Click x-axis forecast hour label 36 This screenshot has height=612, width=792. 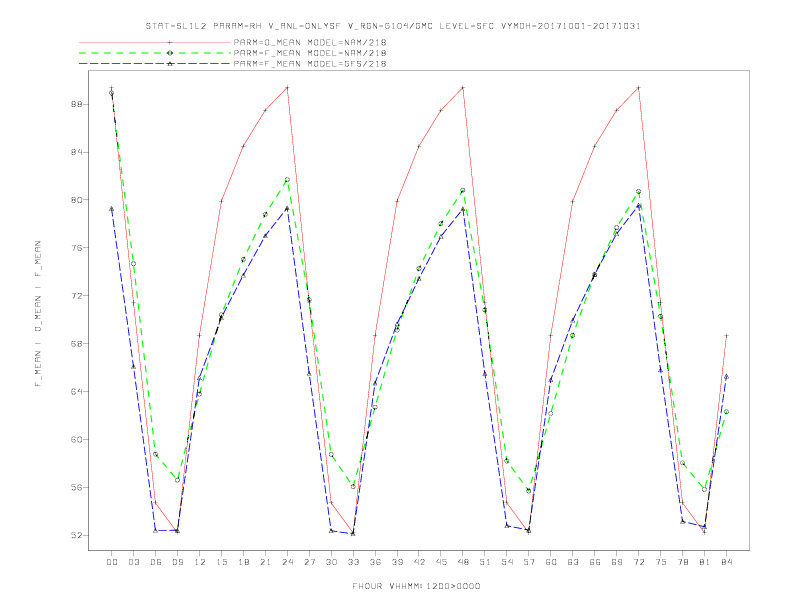375,562
